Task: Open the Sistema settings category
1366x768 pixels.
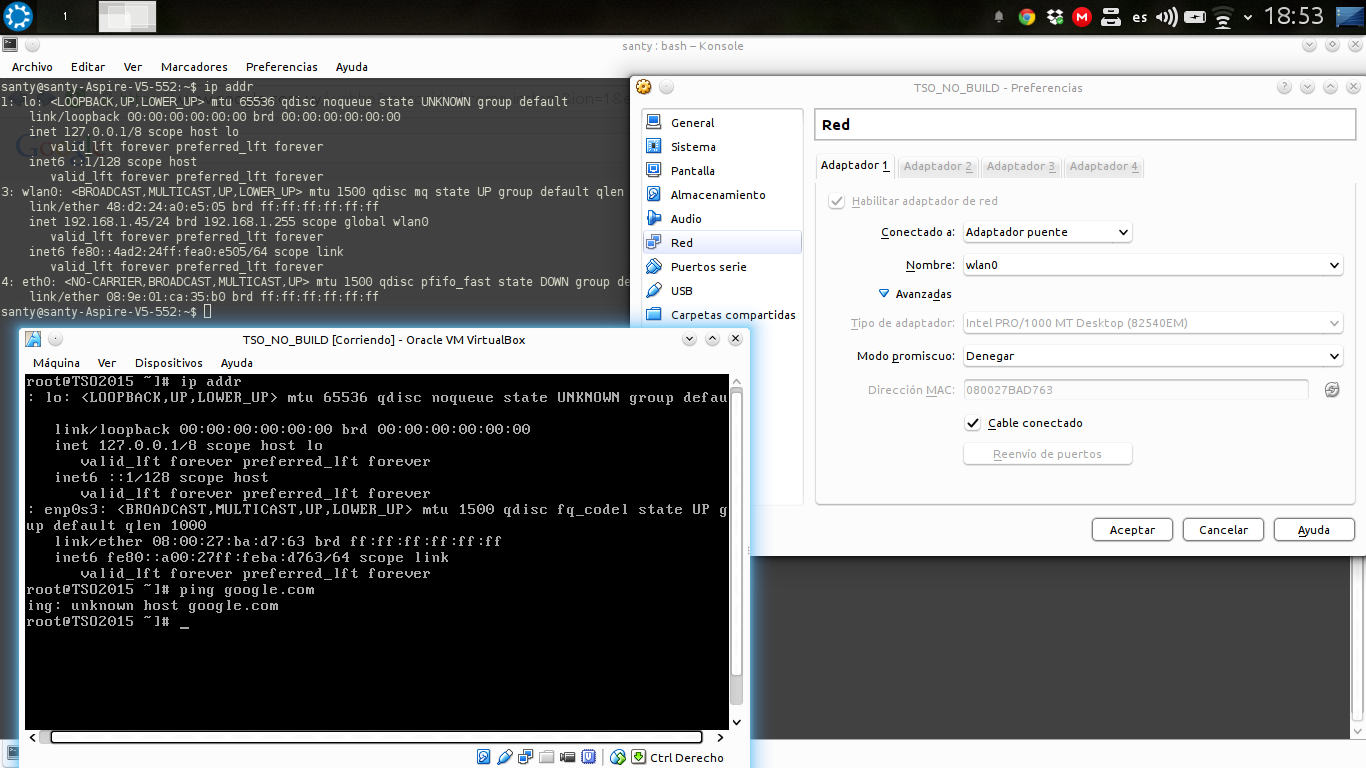Action: (721, 147)
